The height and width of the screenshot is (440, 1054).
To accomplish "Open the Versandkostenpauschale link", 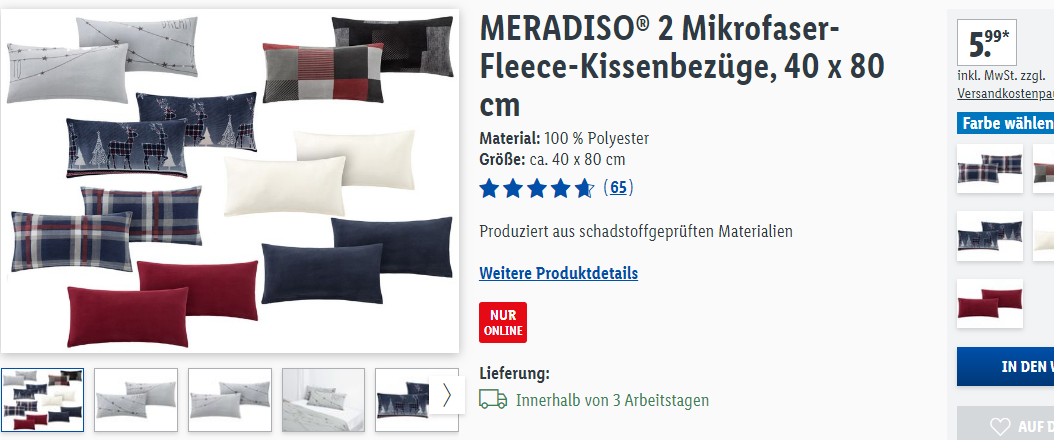I will [1006, 93].
